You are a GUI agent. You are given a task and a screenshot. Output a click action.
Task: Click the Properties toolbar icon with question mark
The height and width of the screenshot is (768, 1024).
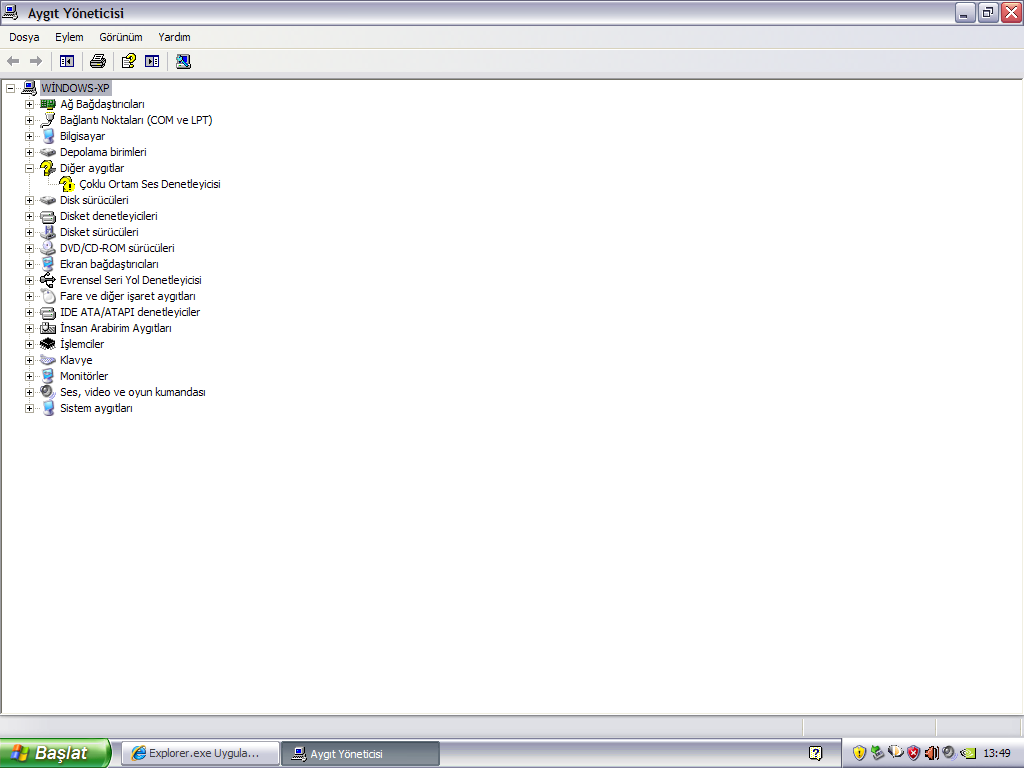point(128,61)
